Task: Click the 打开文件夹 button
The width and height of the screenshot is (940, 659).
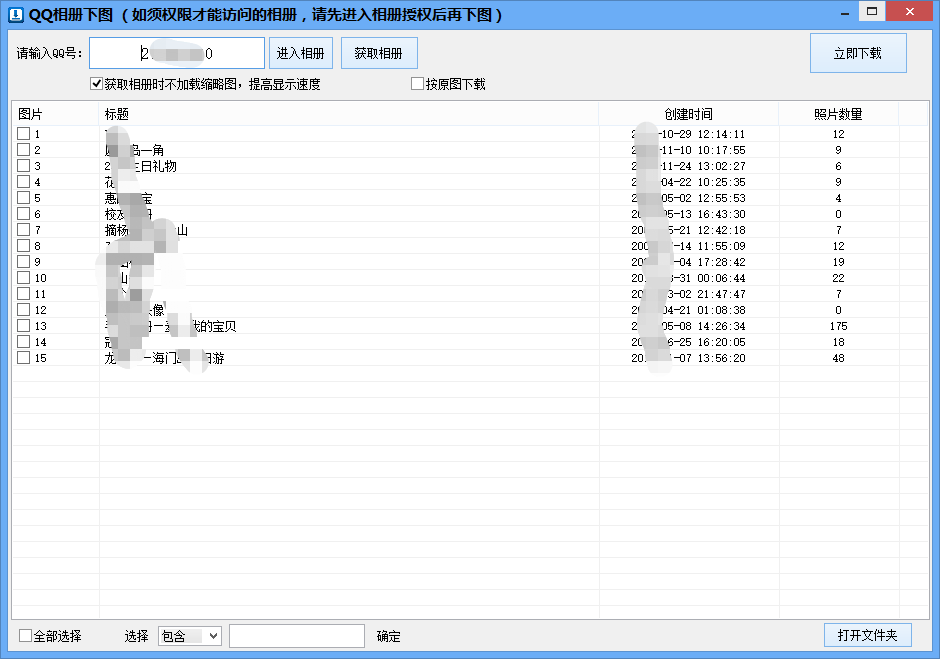Action: (x=868, y=635)
